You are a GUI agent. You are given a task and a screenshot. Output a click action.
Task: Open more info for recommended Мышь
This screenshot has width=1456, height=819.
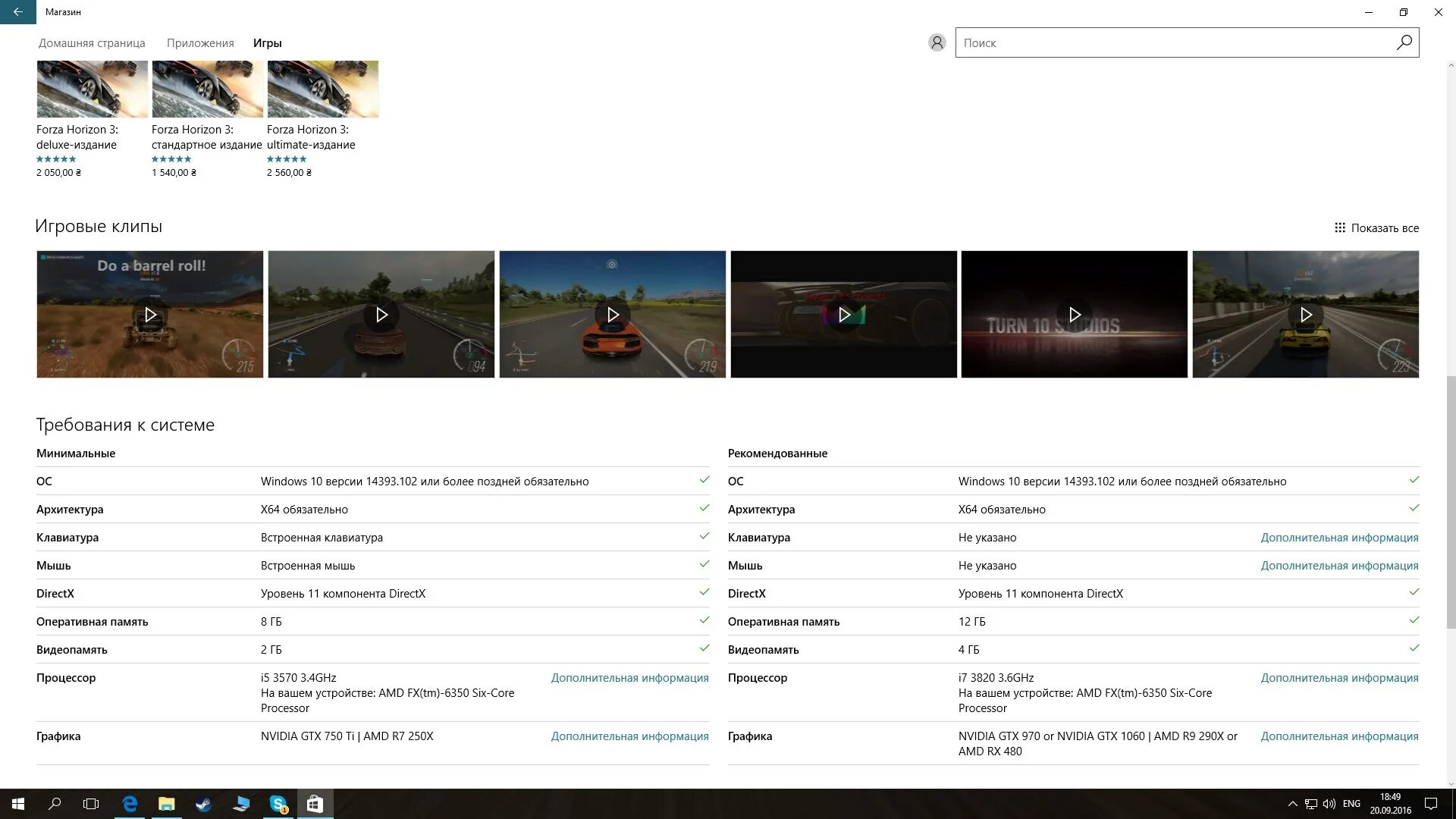[x=1339, y=566]
